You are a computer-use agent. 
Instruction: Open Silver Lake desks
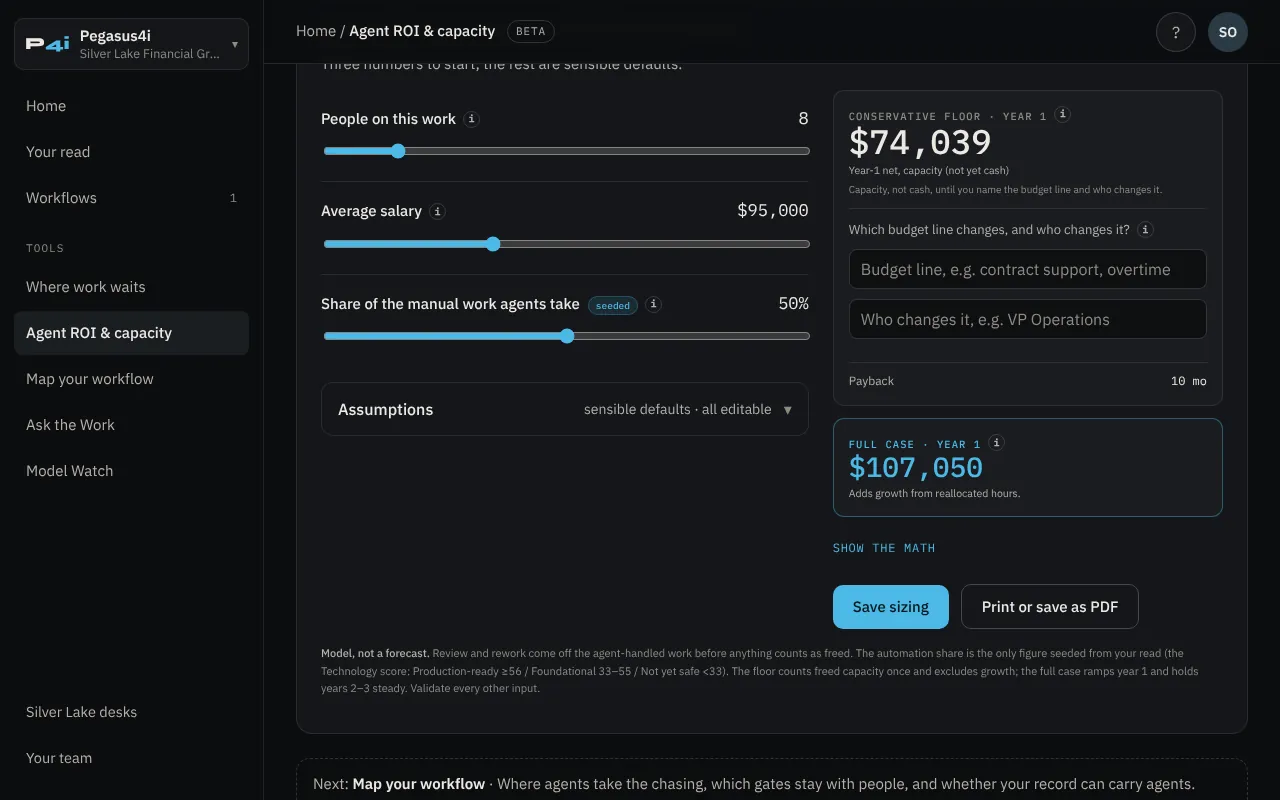[131, 712]
